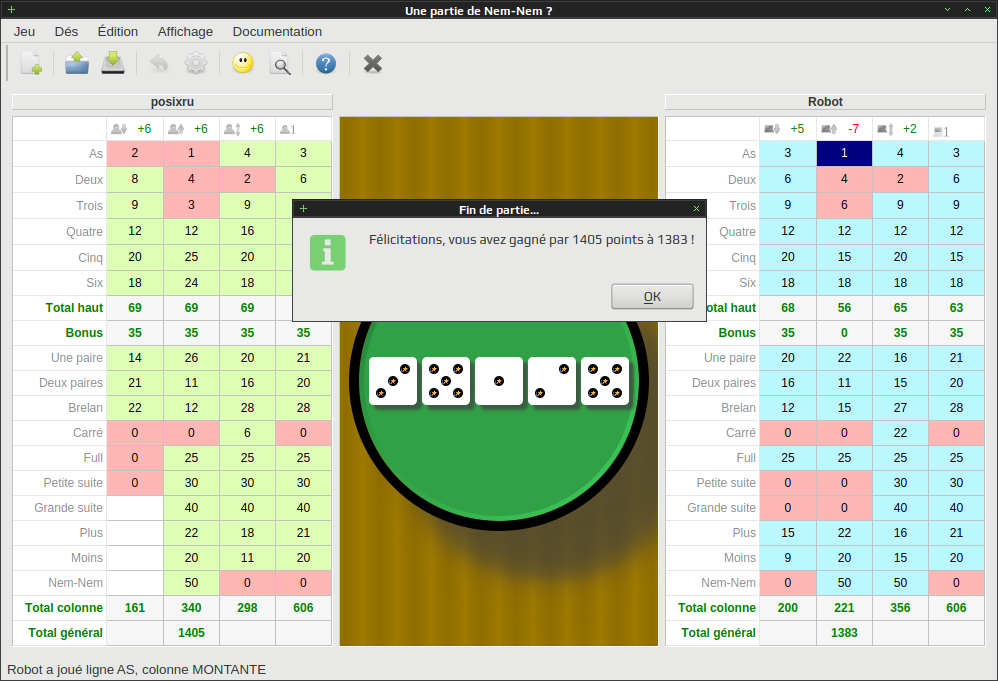Select the die showing three
The height and width of the screenshot is (681, 998).
tap(393, 381)
